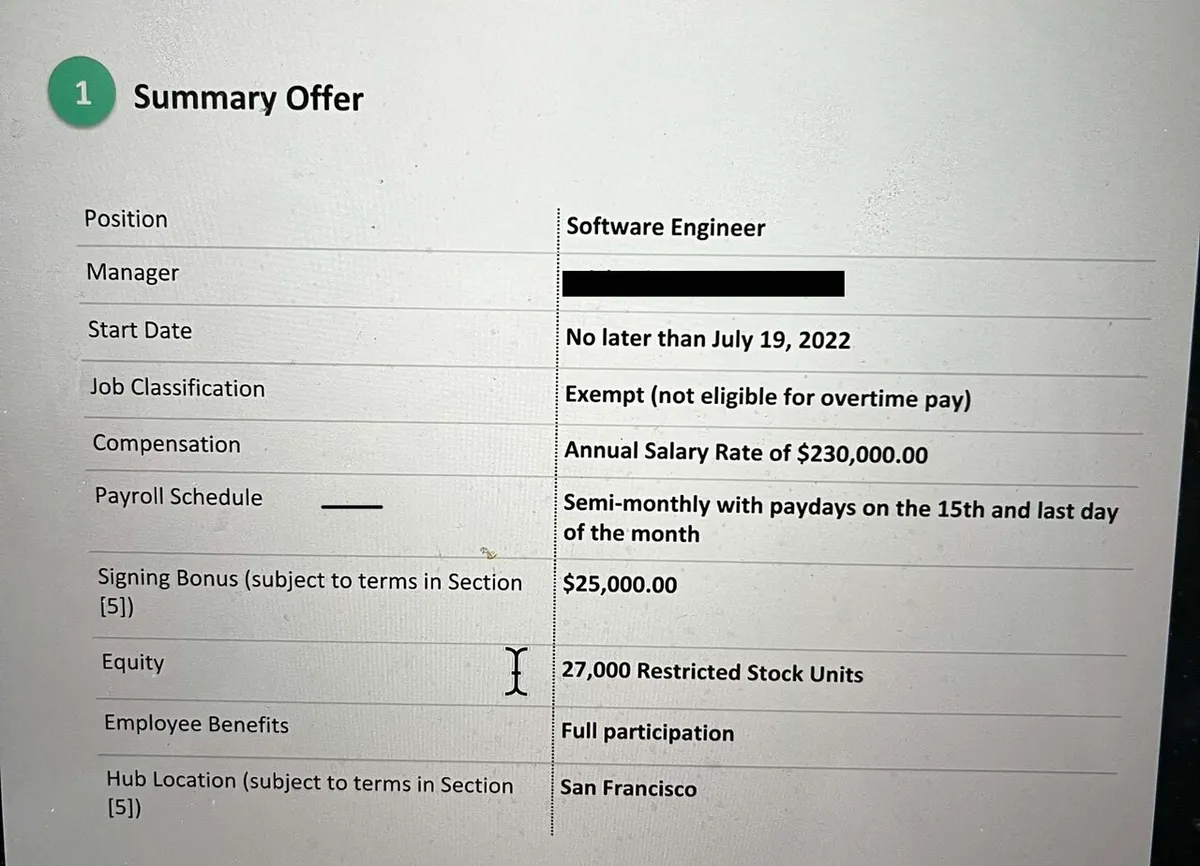Viewport: 1200px width, 866px height.
Task: Click the Semi-monthly paydays description
Action: (840, 519)
